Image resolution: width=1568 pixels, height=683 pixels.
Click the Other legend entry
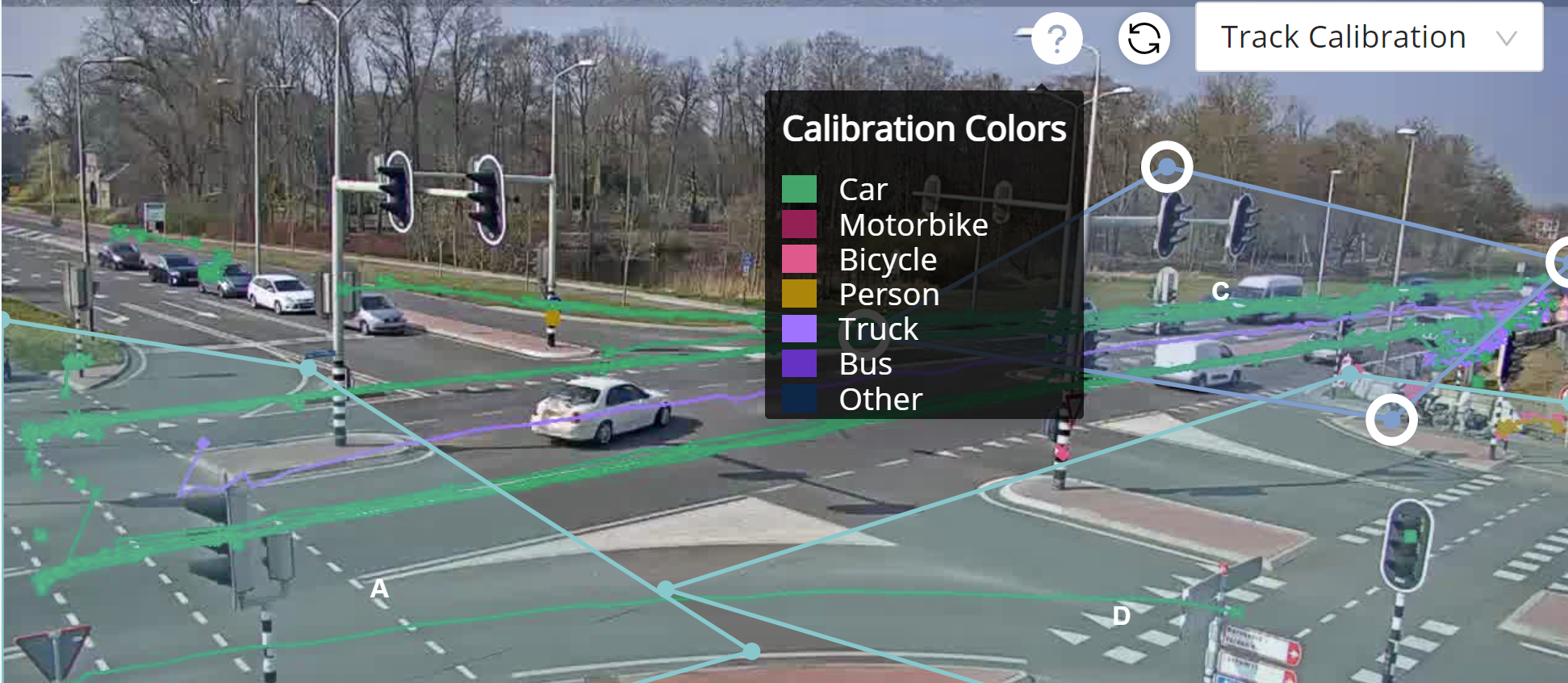(852, 399)
